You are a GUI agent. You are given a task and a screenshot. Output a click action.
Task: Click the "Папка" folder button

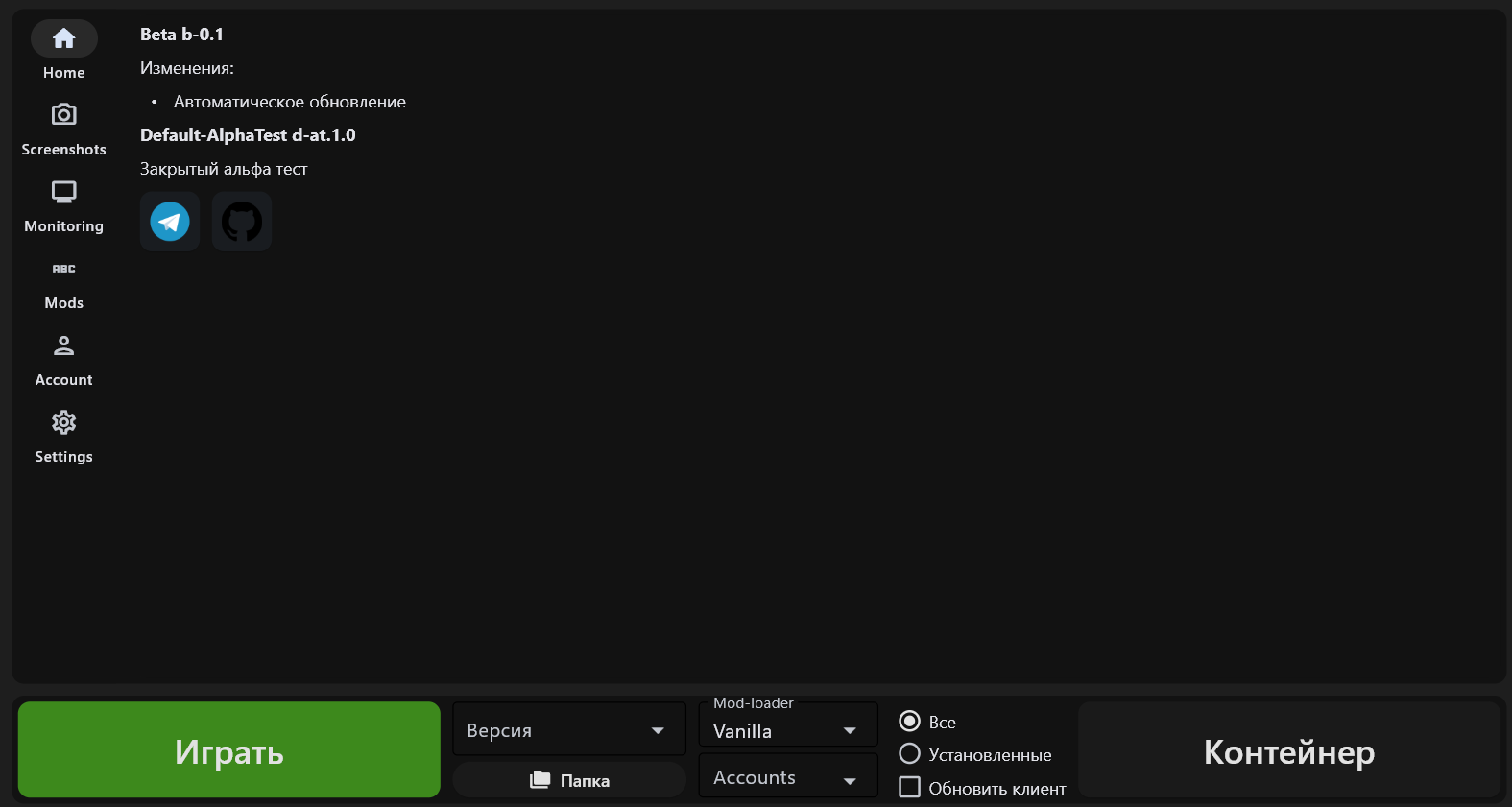[569, 780]
